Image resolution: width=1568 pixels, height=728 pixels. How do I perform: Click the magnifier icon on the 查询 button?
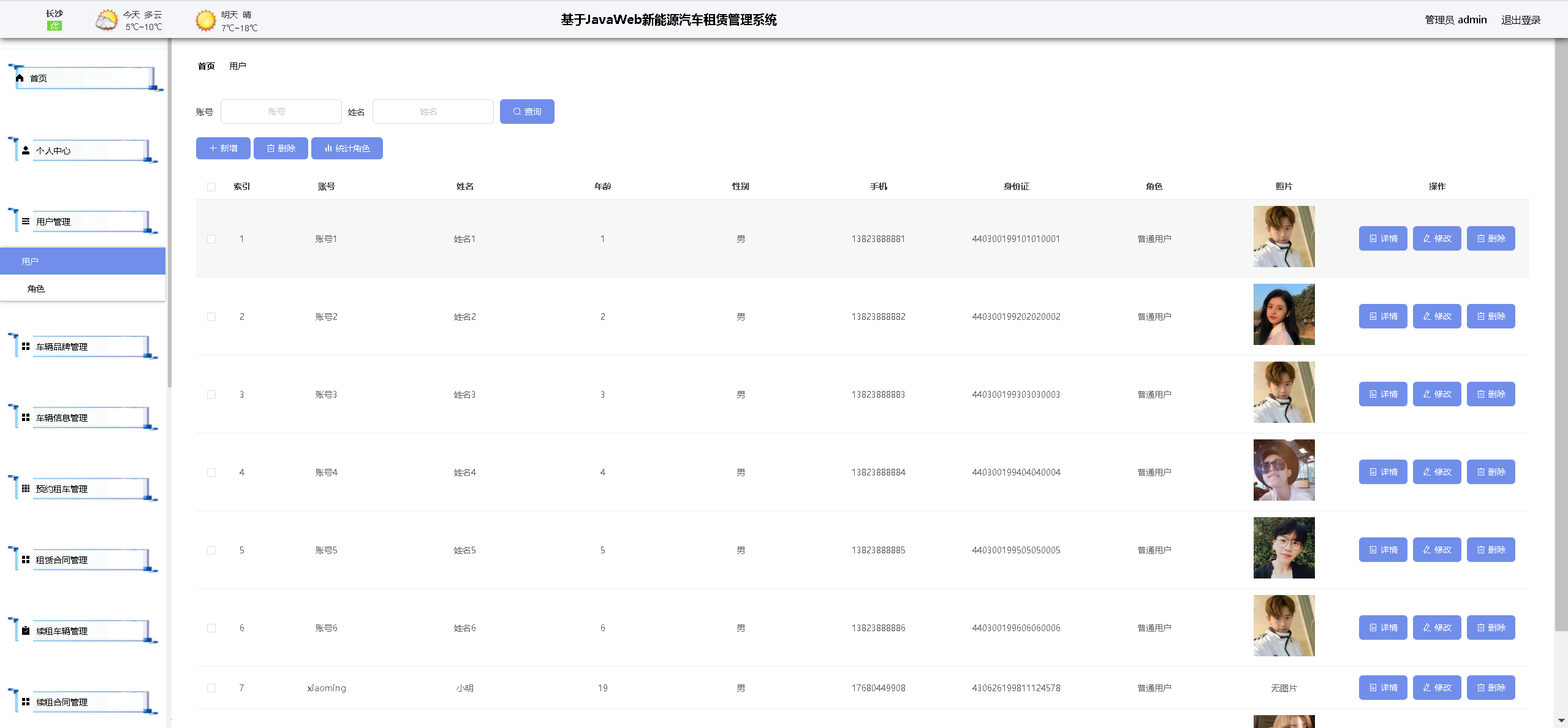coord(517,112)
